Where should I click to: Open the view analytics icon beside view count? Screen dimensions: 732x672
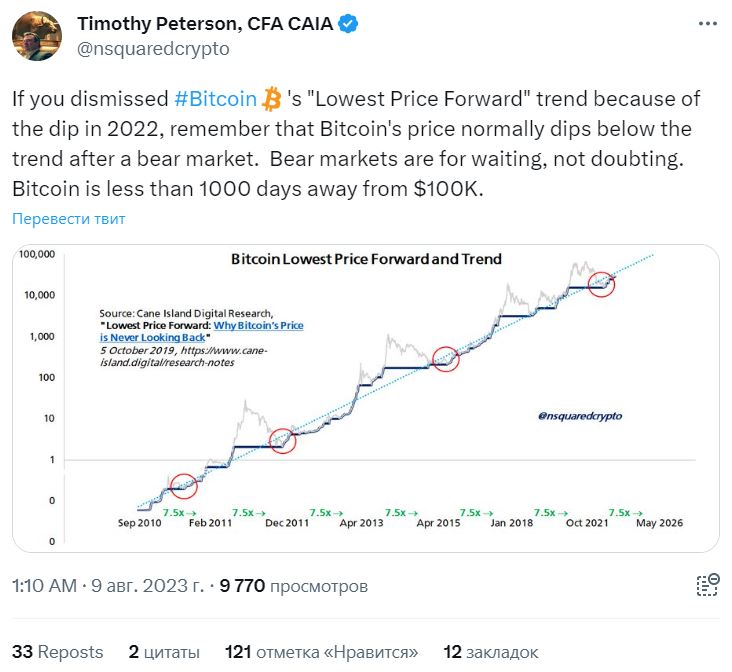pos(708,585)
